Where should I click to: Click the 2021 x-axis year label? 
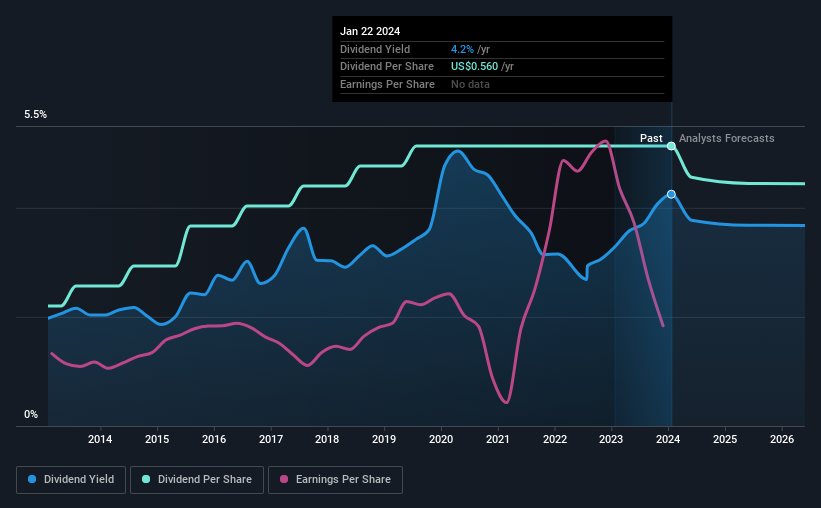497,439
